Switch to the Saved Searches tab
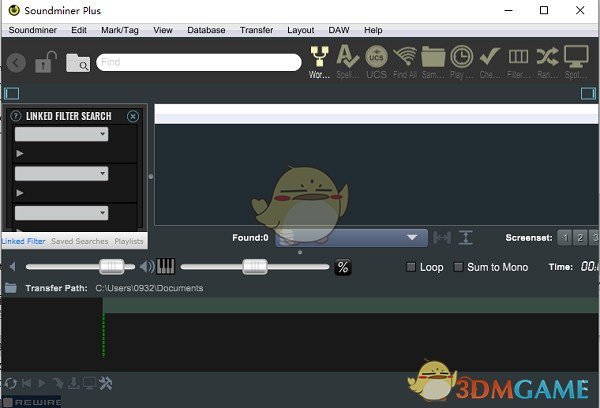Image resolution: width=600 pixels, height=408 pixels. click(80, 241)
